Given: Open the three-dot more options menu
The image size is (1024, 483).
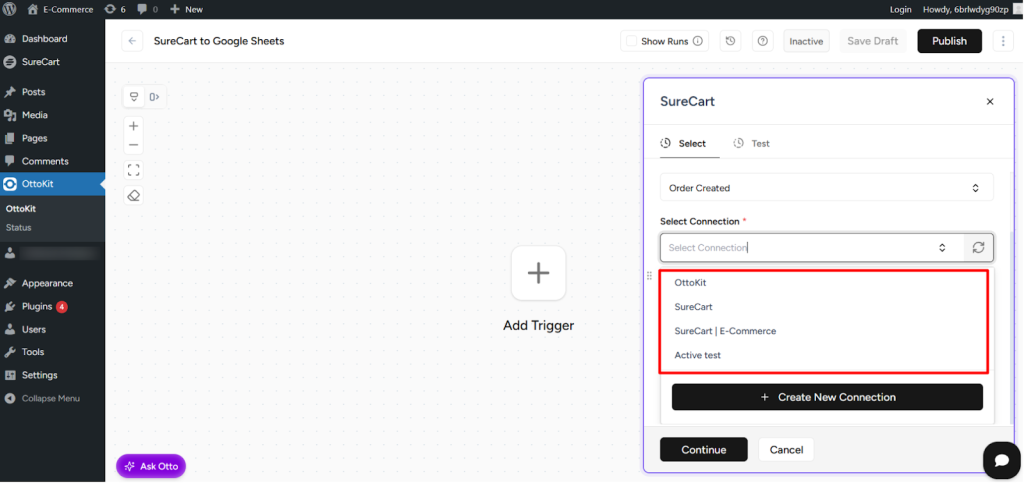Looking at the screenshot, I should coord(1001,41).
